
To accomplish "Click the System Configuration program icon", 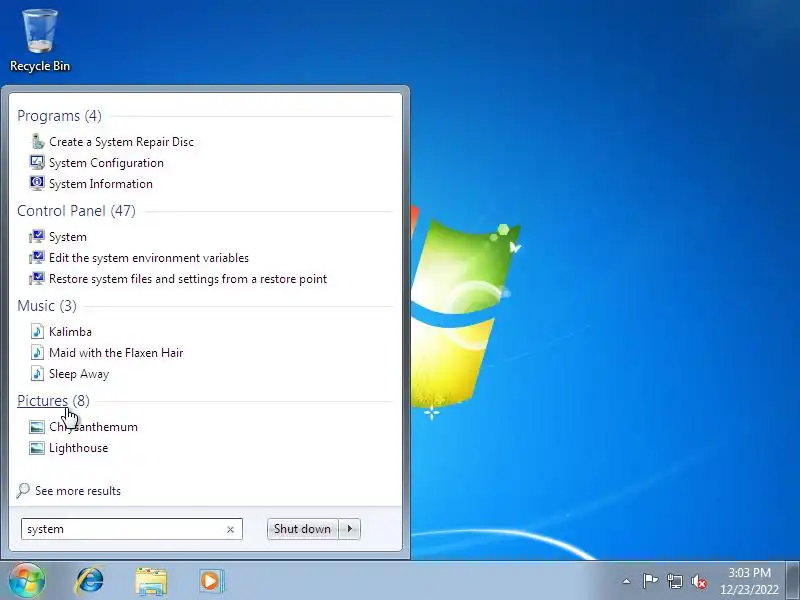I will tap(37, 162).
